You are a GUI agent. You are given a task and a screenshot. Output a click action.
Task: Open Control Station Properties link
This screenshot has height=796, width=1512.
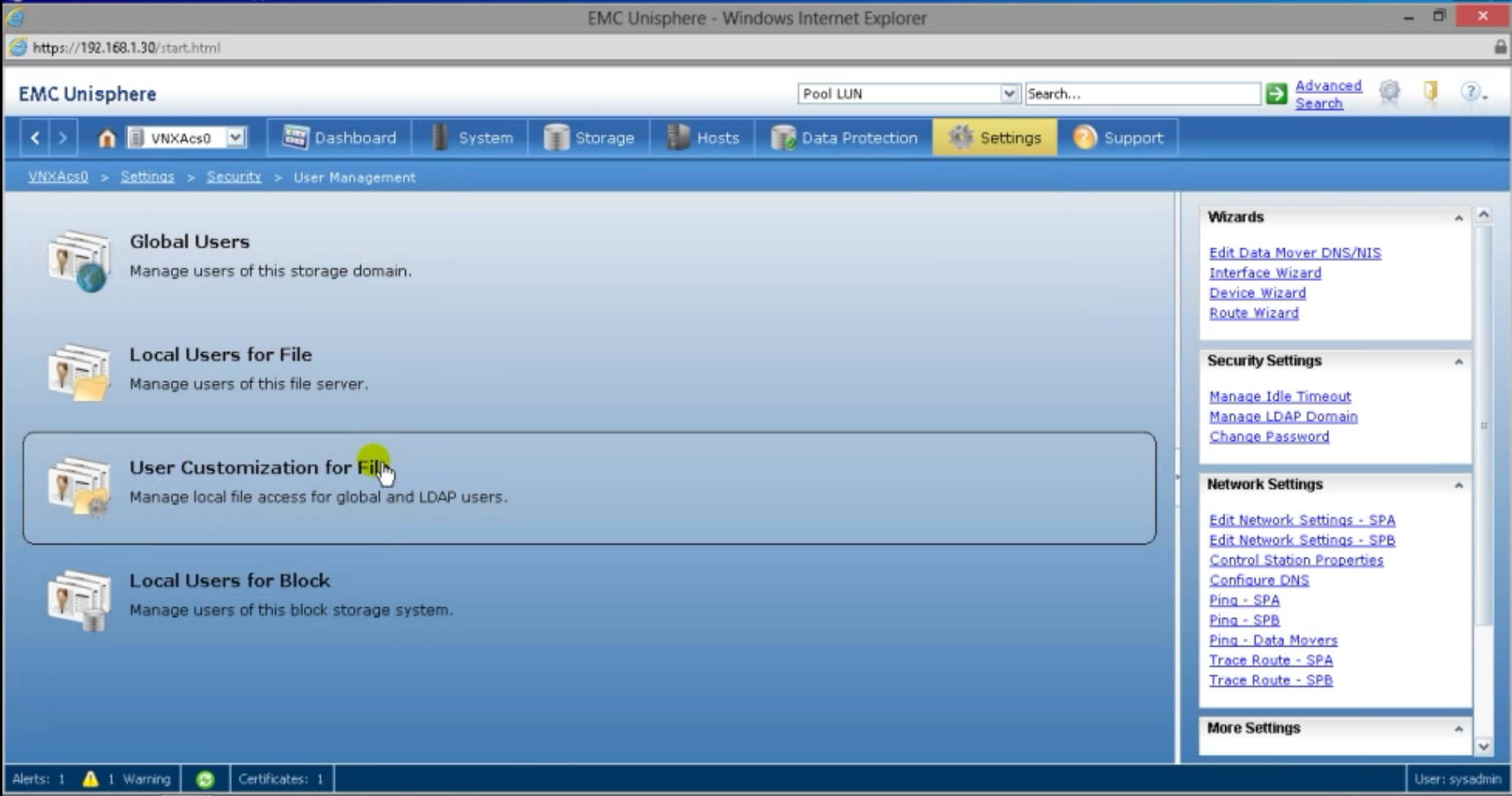coord(1296,560)
